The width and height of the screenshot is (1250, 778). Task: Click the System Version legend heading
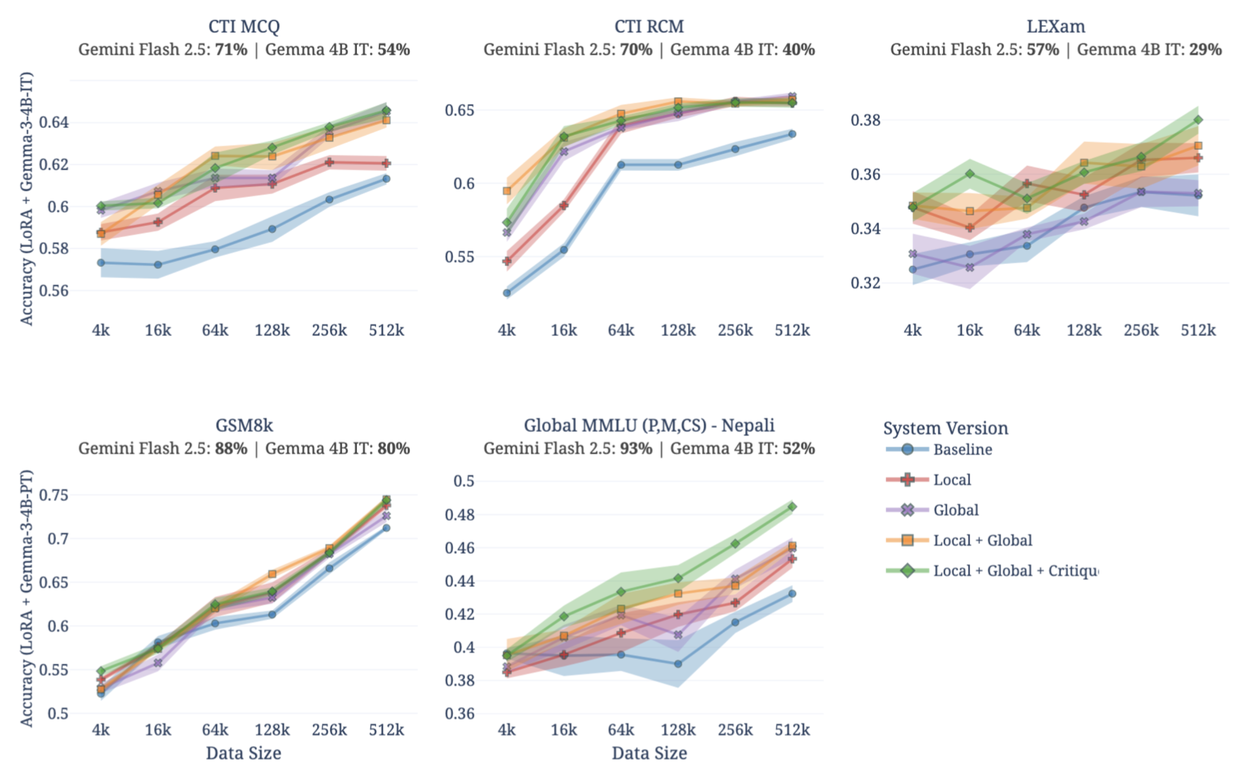[945, 428]
